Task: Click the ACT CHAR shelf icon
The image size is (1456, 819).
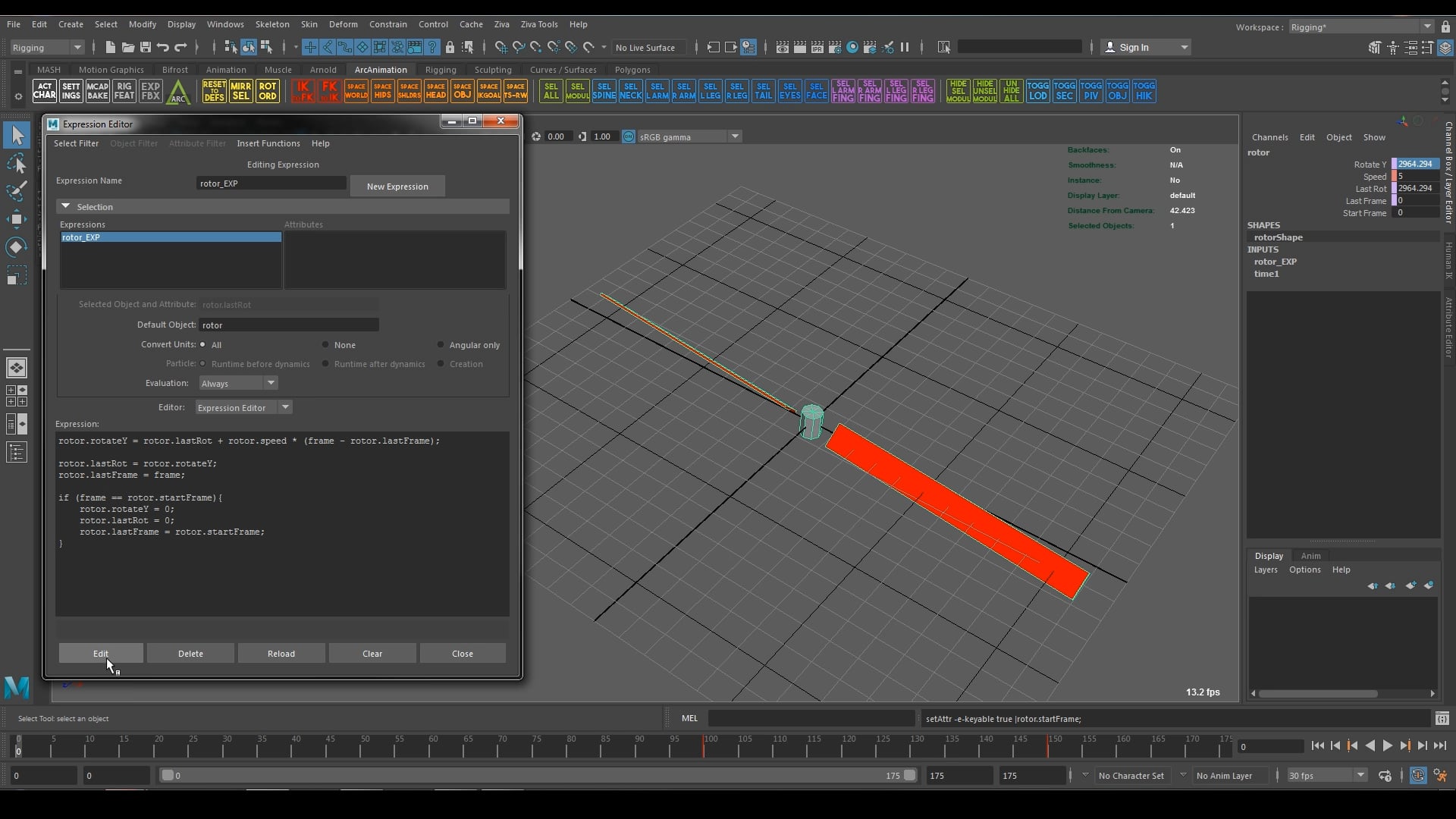Action: (44, 92)
